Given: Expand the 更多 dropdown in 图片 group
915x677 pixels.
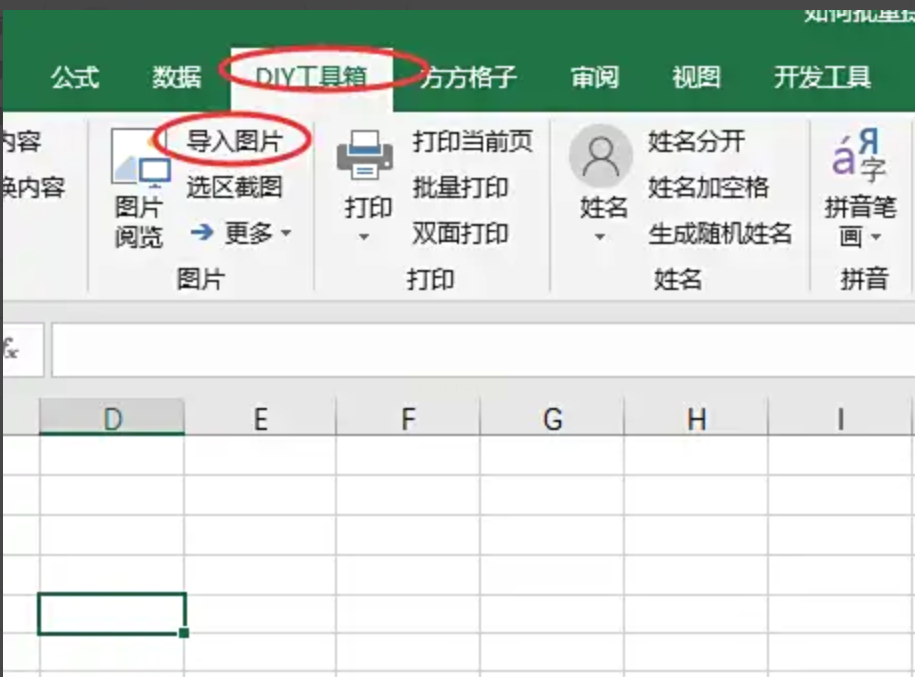Looking at the screenshot, I should click(x=286, y=233).
